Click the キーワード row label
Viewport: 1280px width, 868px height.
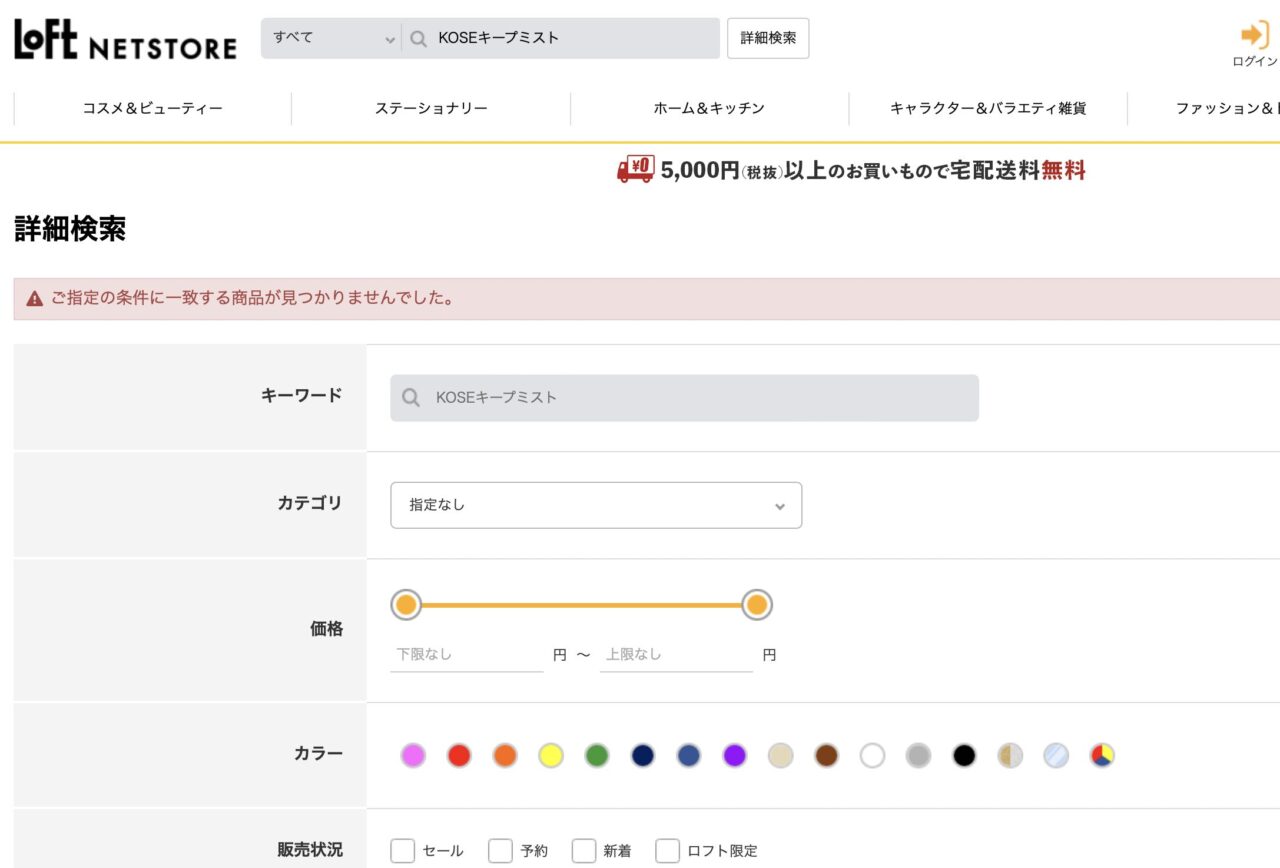pos(301,395)
